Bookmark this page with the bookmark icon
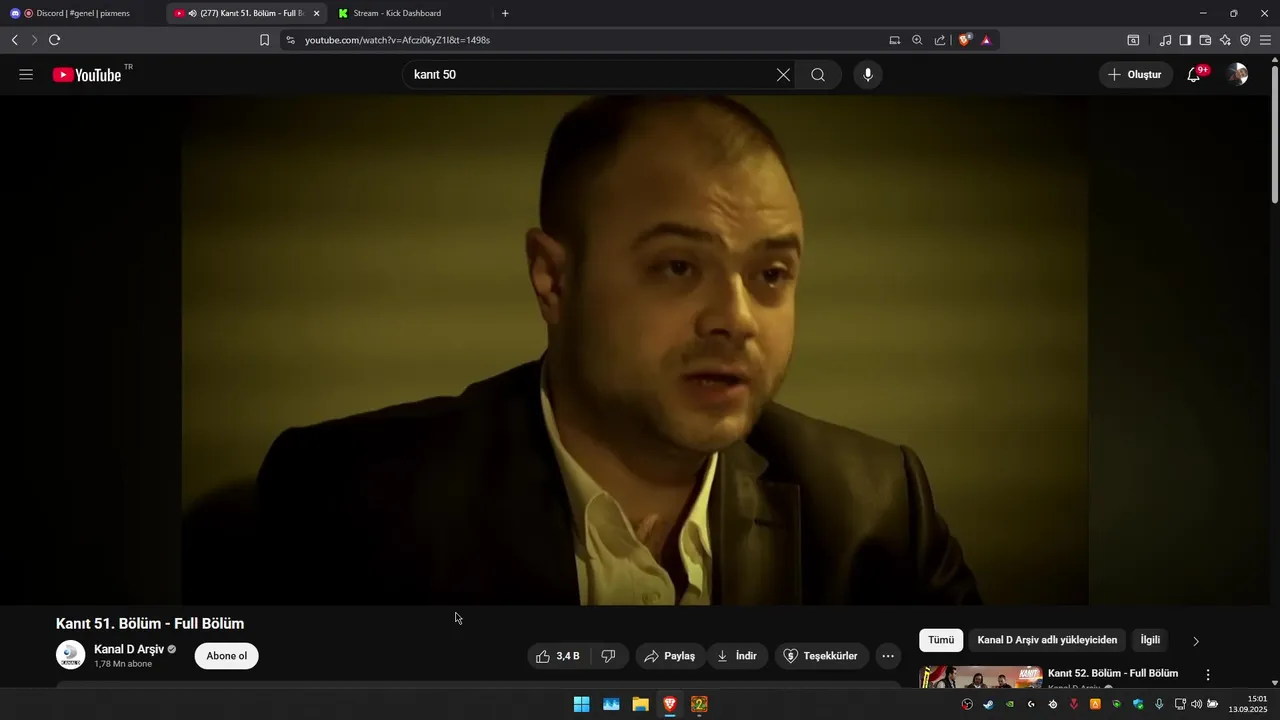1280x720 pixels. pos(264,40)
